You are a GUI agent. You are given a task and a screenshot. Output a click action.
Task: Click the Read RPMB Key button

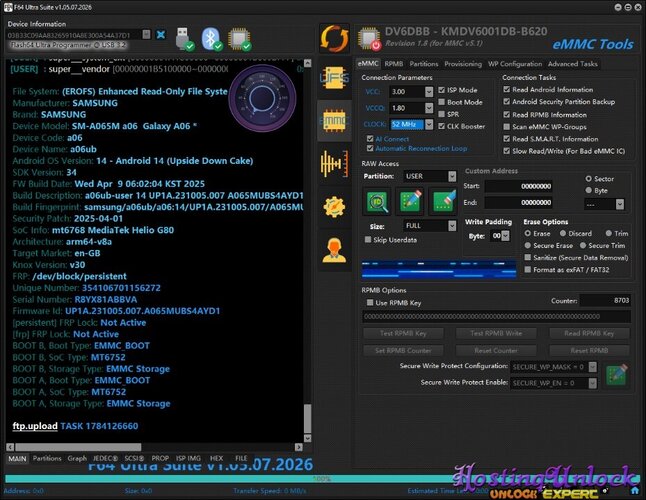pos(589,333)
